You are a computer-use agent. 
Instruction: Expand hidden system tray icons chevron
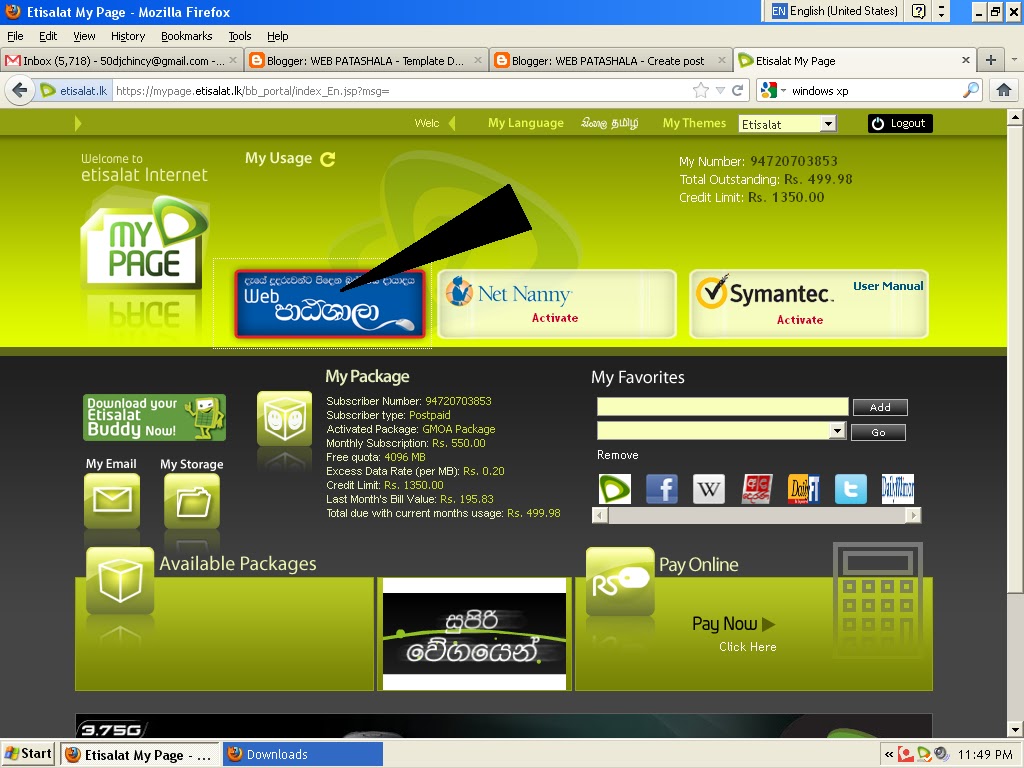(889, 754)
